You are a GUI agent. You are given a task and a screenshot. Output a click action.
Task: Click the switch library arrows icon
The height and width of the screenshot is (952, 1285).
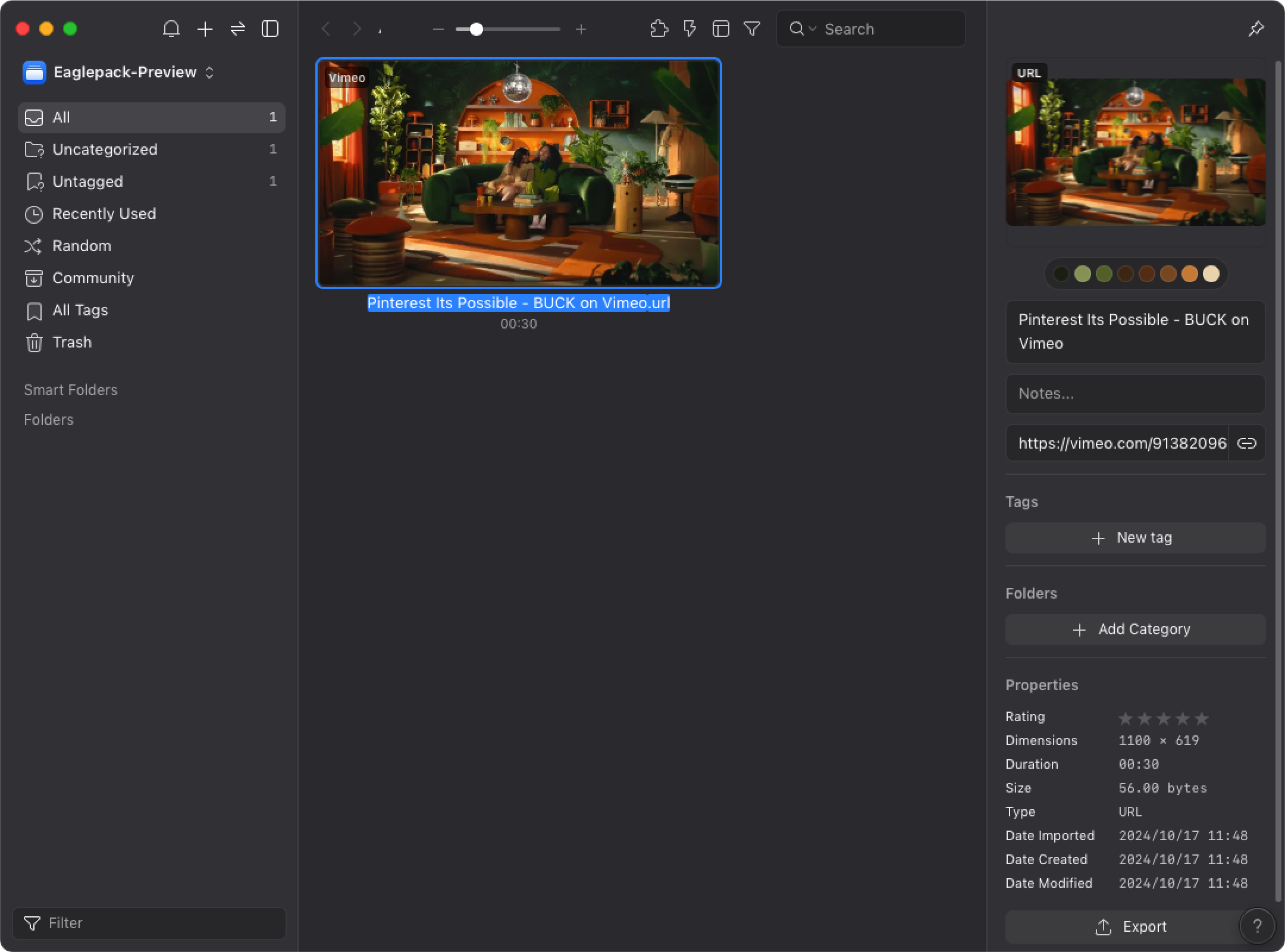pyautogui.click(x=237, y=29)
